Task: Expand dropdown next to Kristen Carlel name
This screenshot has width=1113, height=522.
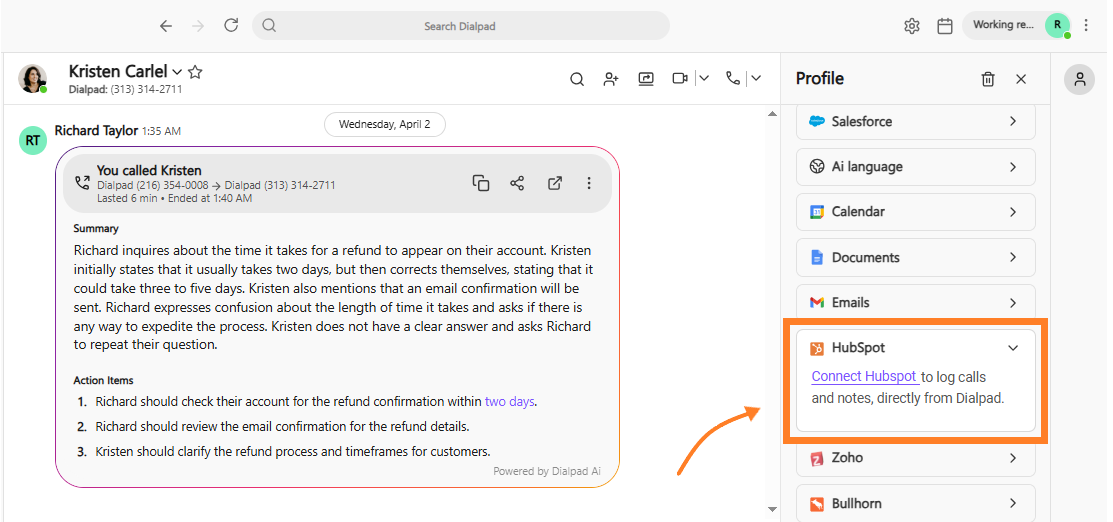Action: (x=177, y=72)
